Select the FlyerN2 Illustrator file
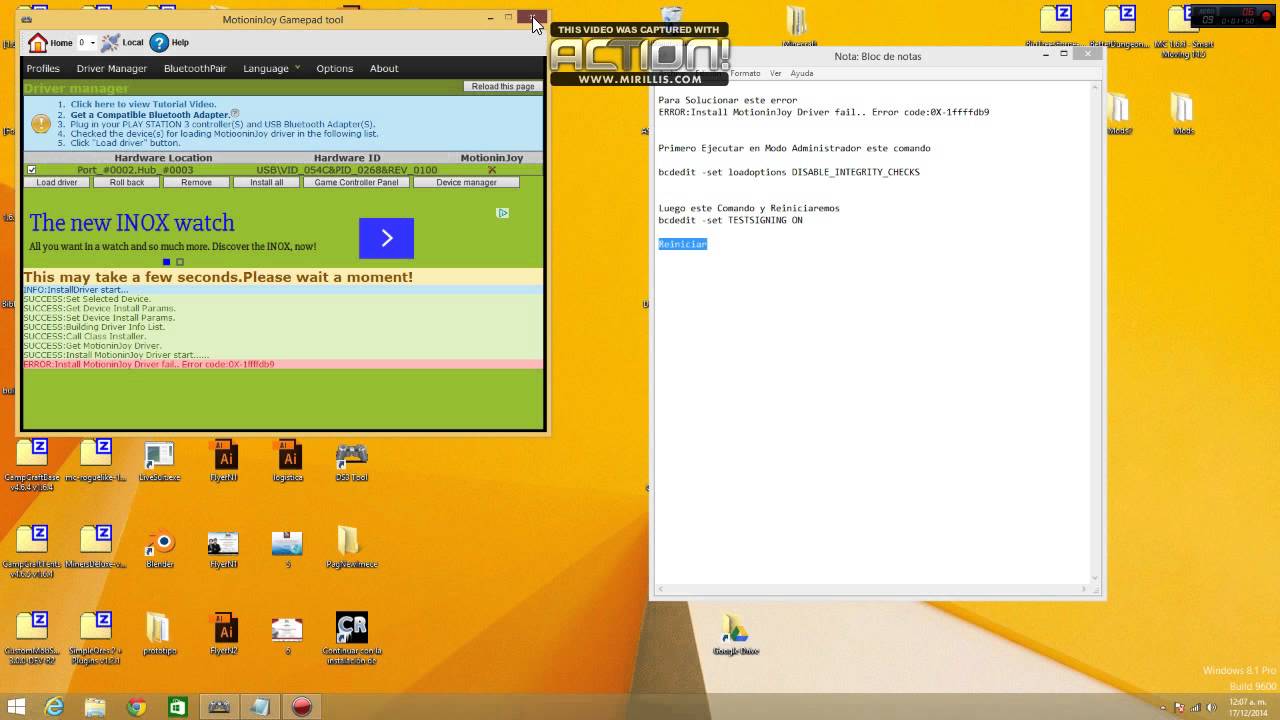Image resolution: width=1280 pixels, height=720 pixels. point(224,635)
